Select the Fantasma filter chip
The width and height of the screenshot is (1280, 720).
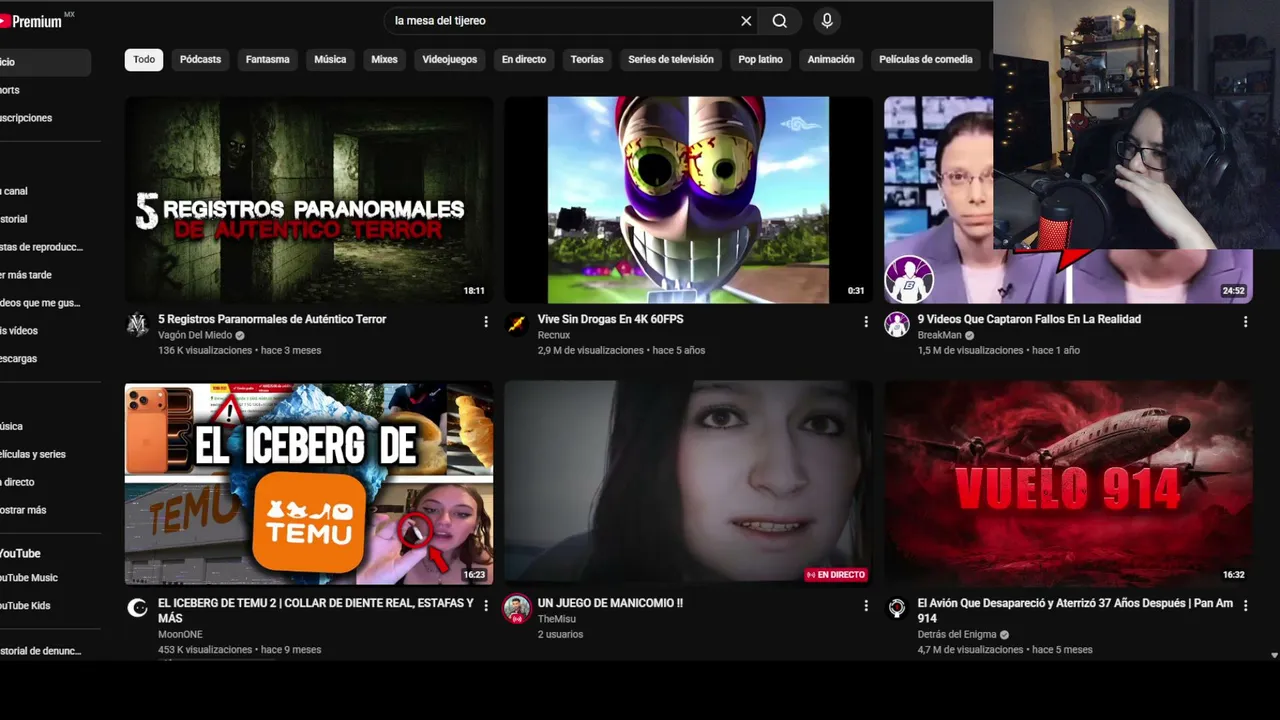[x=267, y=60]
